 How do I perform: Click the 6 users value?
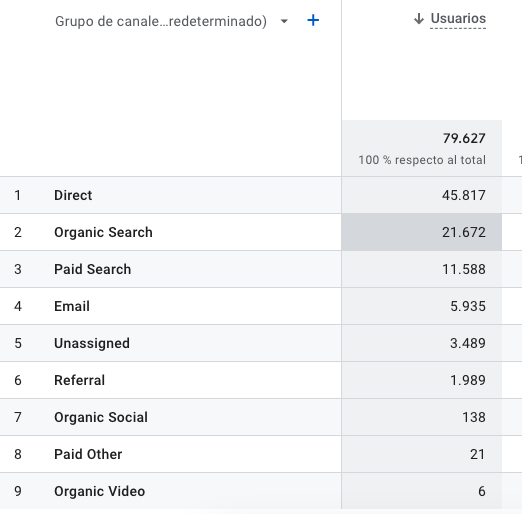482,491
